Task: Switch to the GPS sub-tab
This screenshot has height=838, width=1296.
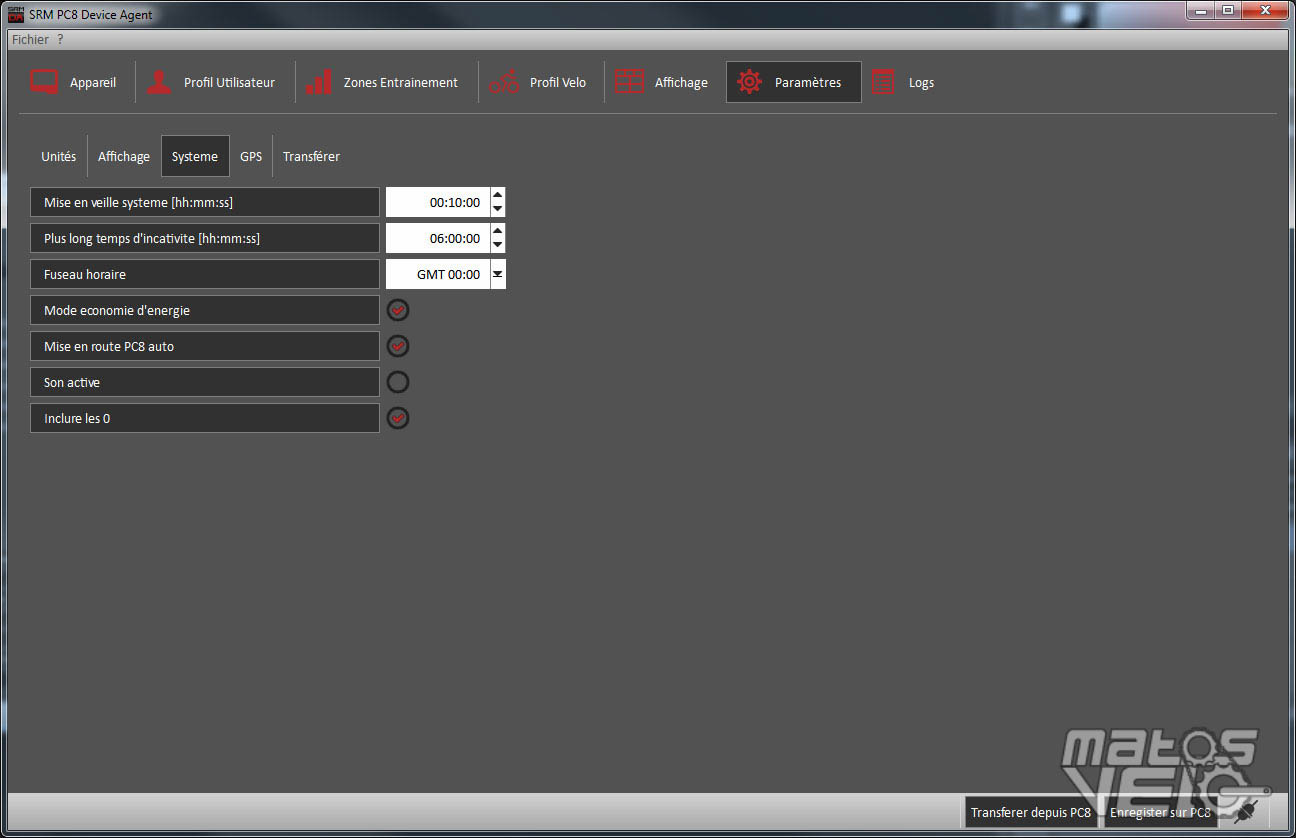Action: [x=251, y=156]
